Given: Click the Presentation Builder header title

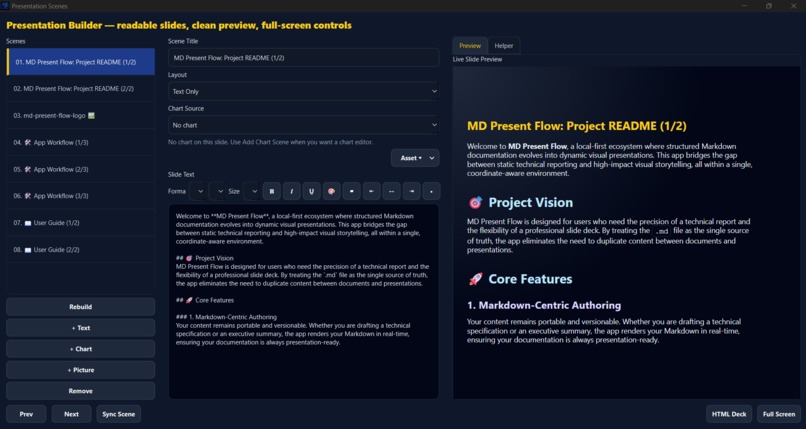Looking at the screenshot, I should click(x=179, y=25).
